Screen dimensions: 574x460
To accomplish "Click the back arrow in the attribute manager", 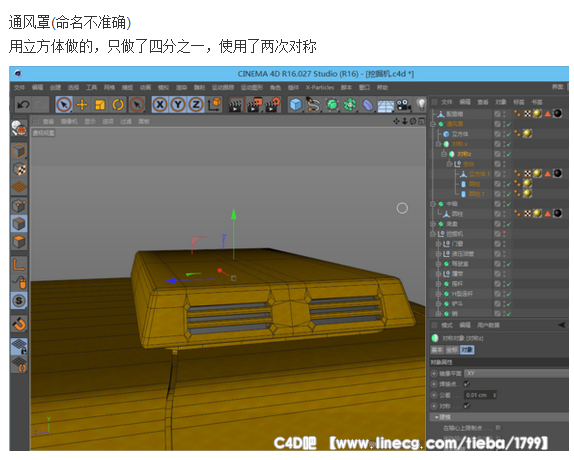I will 561,325.
